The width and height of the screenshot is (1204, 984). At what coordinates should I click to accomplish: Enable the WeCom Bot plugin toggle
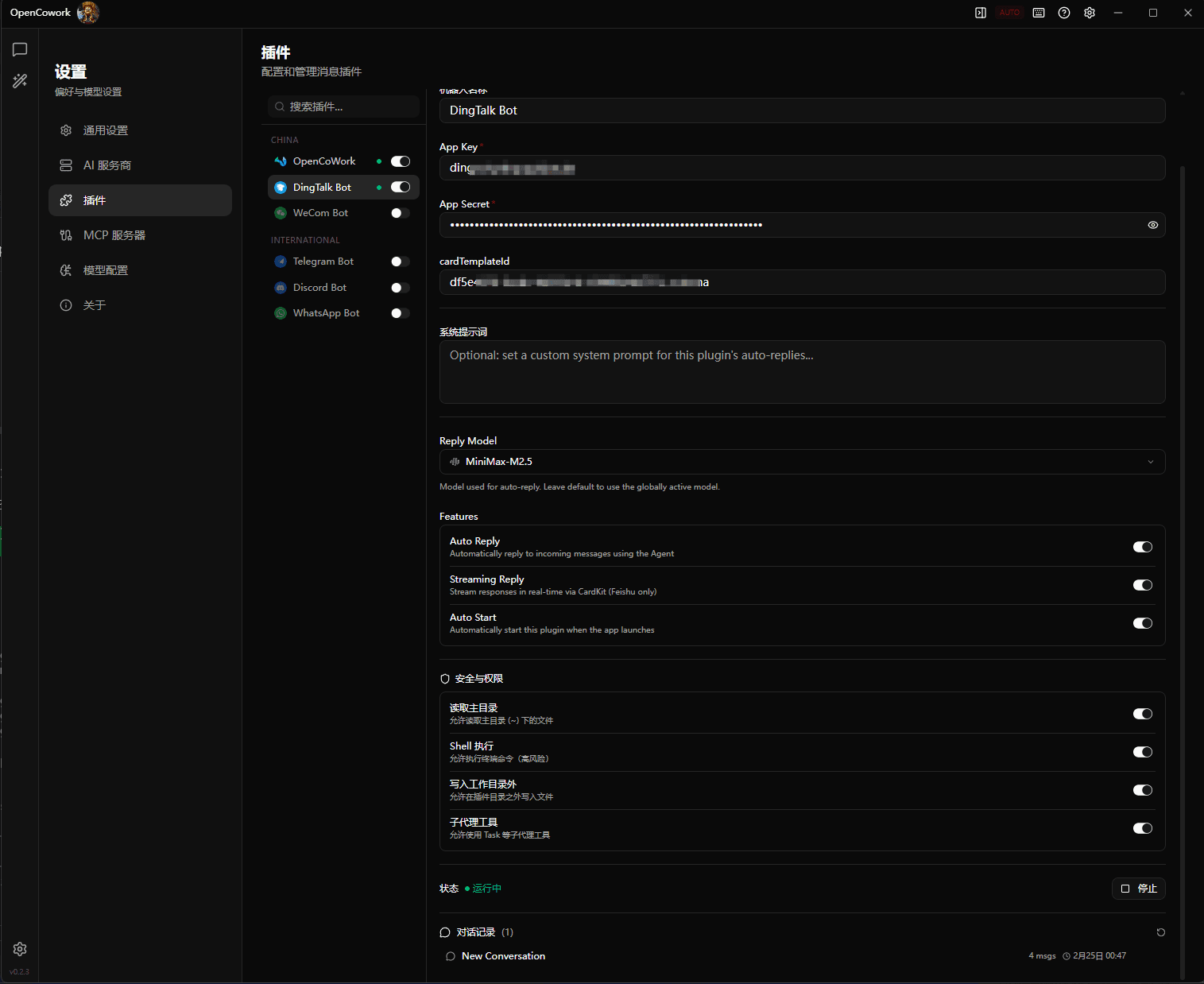401,213
